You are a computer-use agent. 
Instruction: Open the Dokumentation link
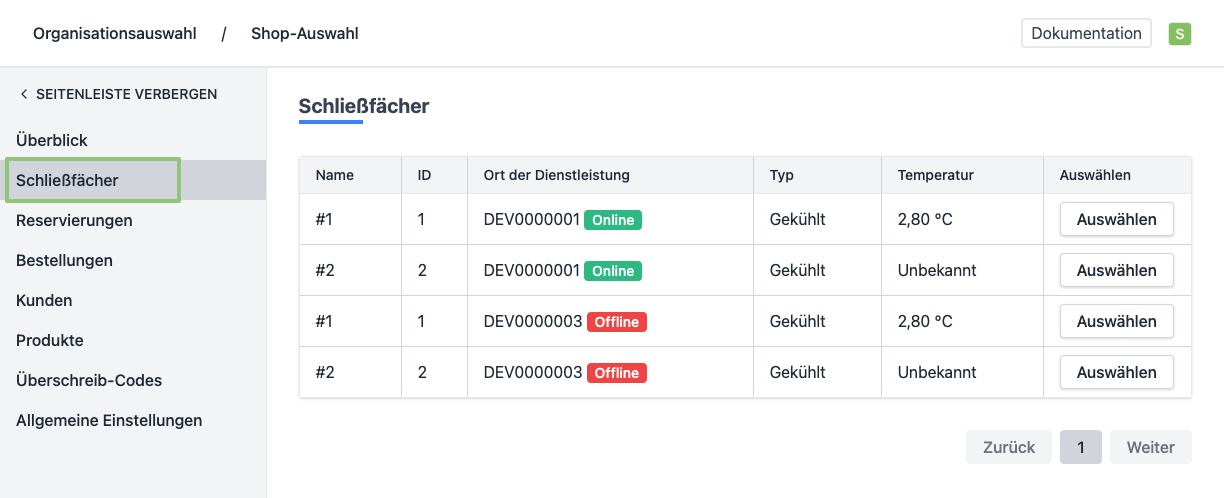1086,34
